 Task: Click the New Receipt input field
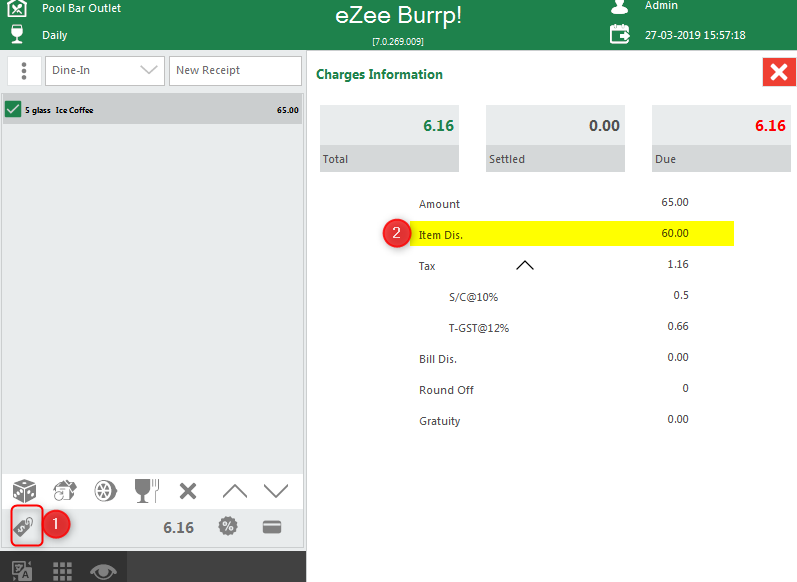coord(235,71)
